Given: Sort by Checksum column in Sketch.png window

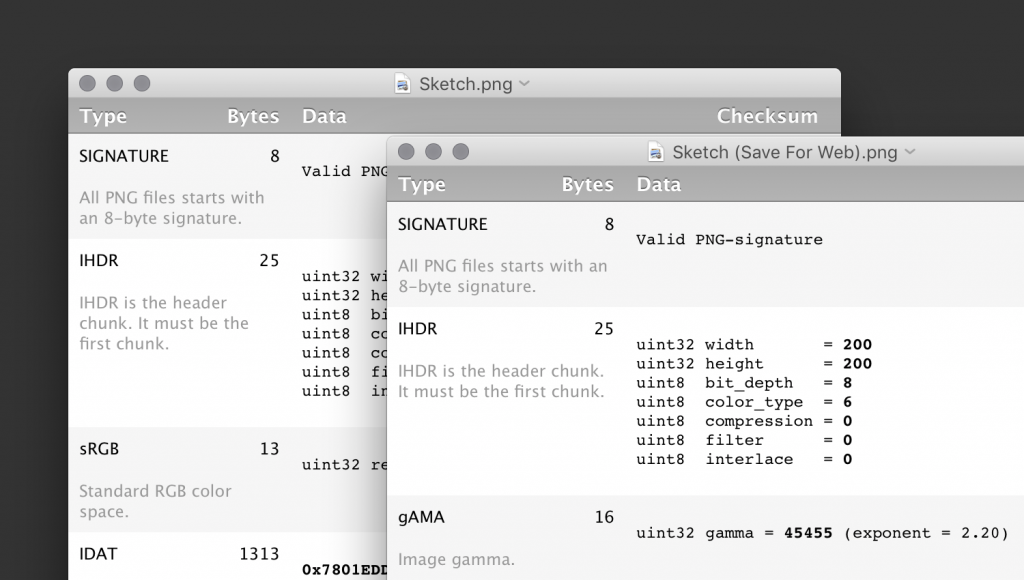Looking at the screenshot, I should 766,117.
